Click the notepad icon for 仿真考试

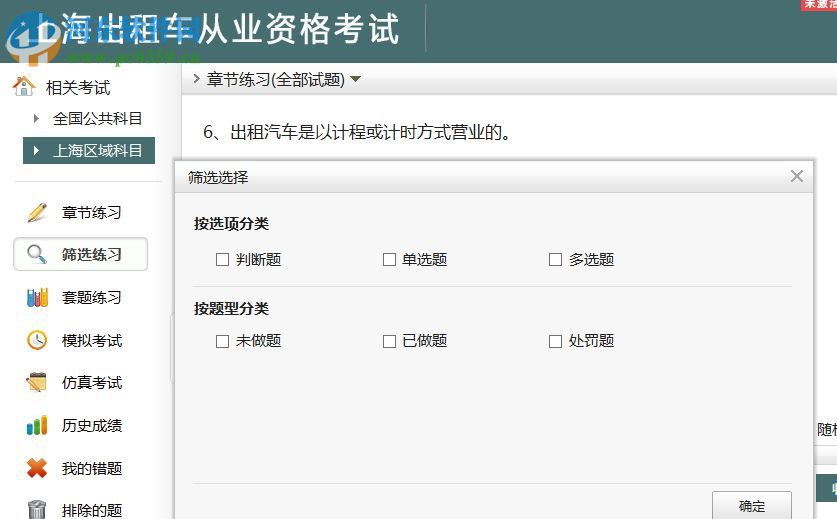(37, 382)
